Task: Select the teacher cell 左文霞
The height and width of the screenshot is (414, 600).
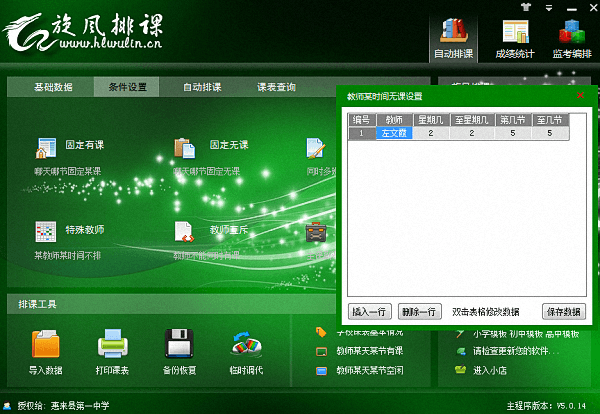Action: (392, 133)
